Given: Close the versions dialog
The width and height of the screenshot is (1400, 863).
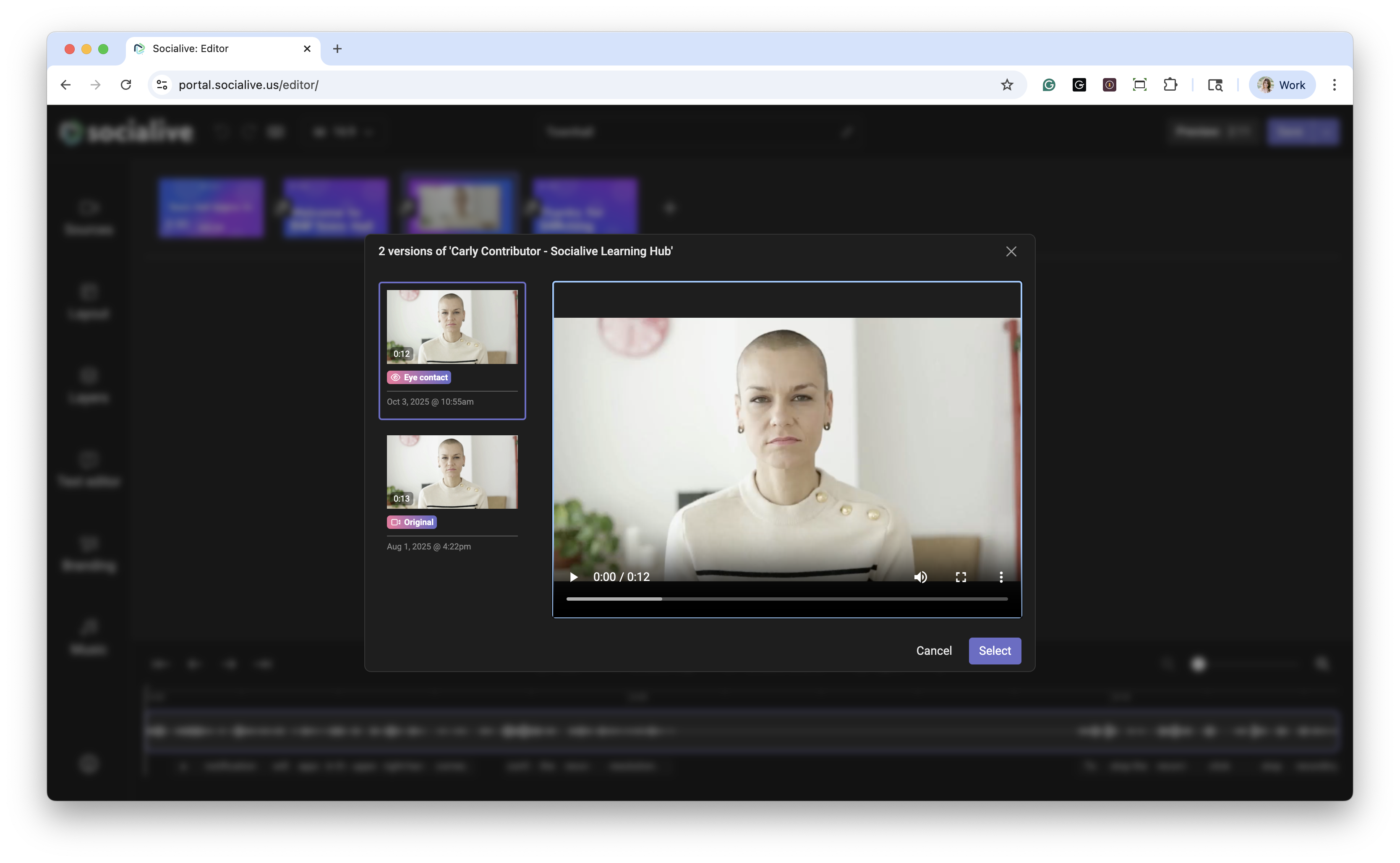Looking at the screenshot, I should [1011, 251].
